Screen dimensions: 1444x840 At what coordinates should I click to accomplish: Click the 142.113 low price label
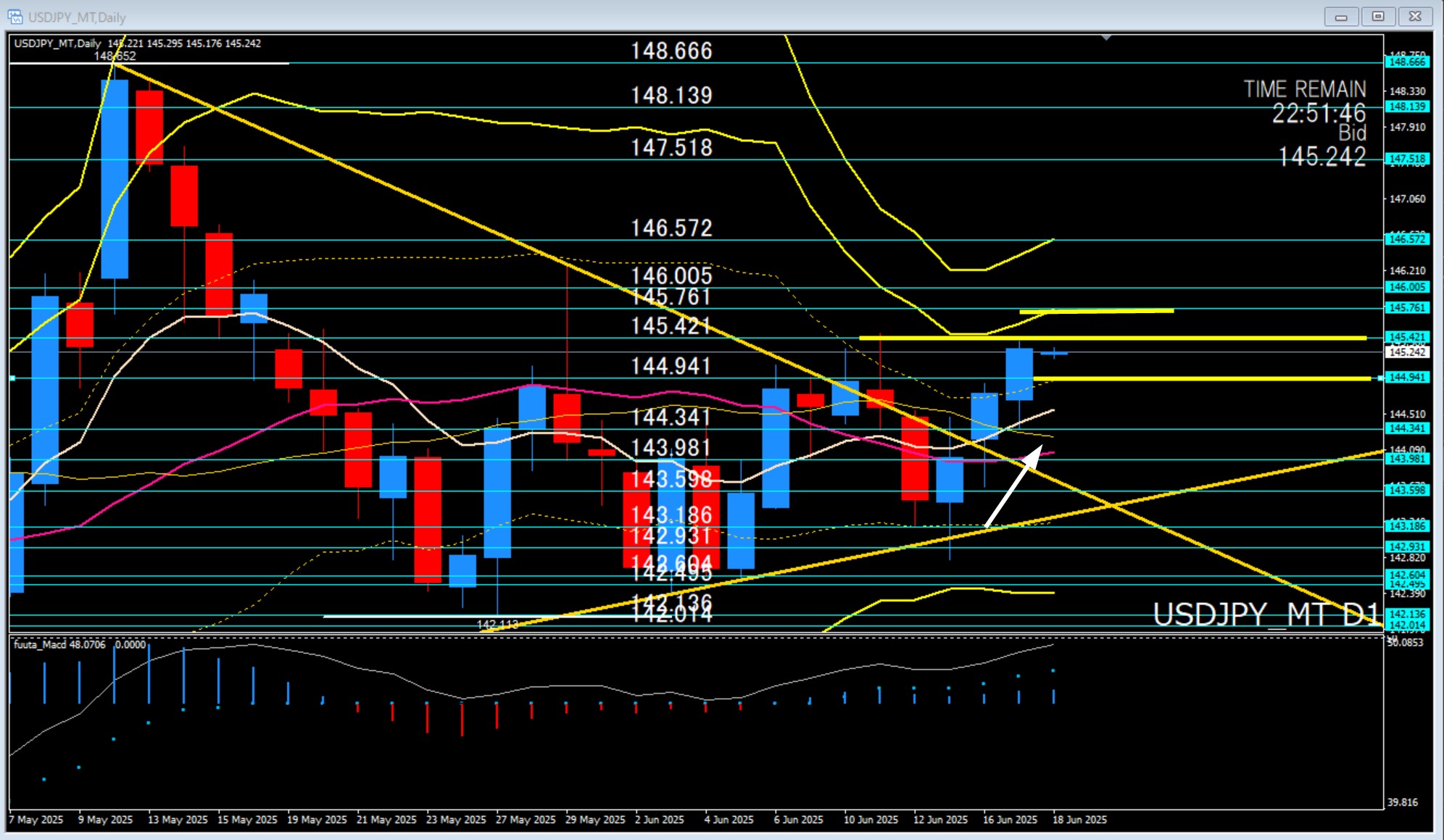497,624
